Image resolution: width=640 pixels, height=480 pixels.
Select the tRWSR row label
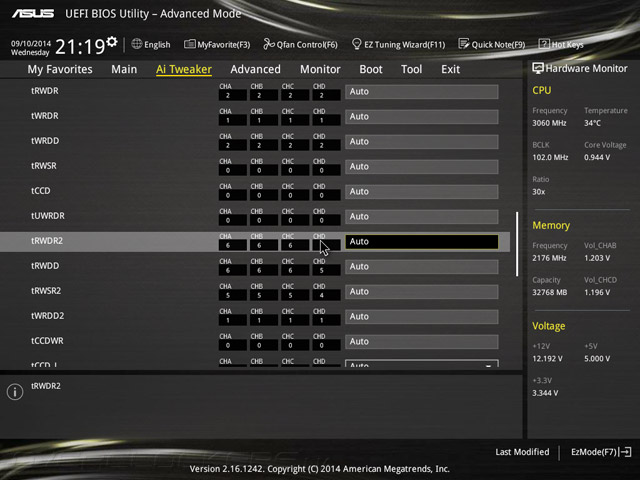44,166
